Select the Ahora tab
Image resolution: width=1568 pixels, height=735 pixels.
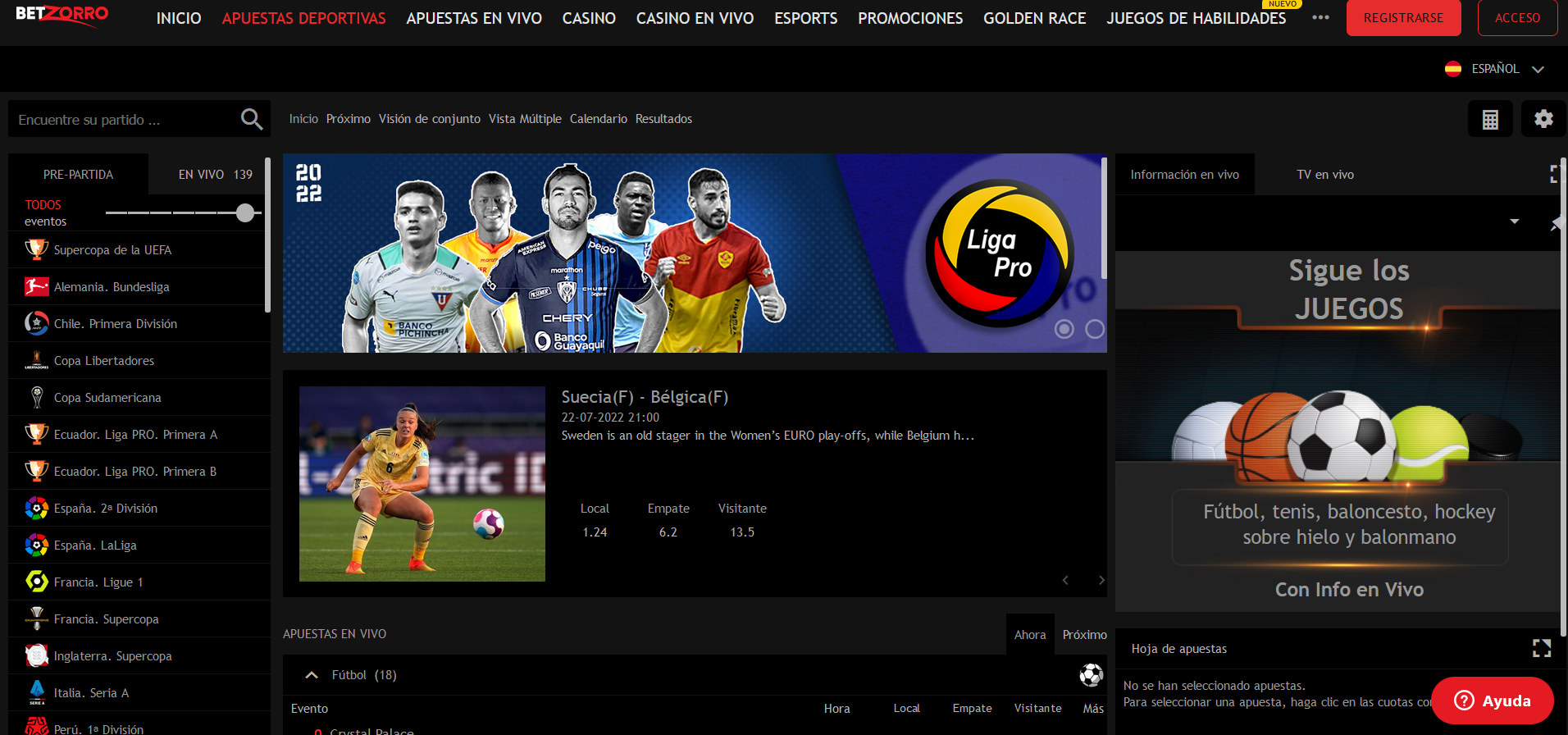(1030, 634)
